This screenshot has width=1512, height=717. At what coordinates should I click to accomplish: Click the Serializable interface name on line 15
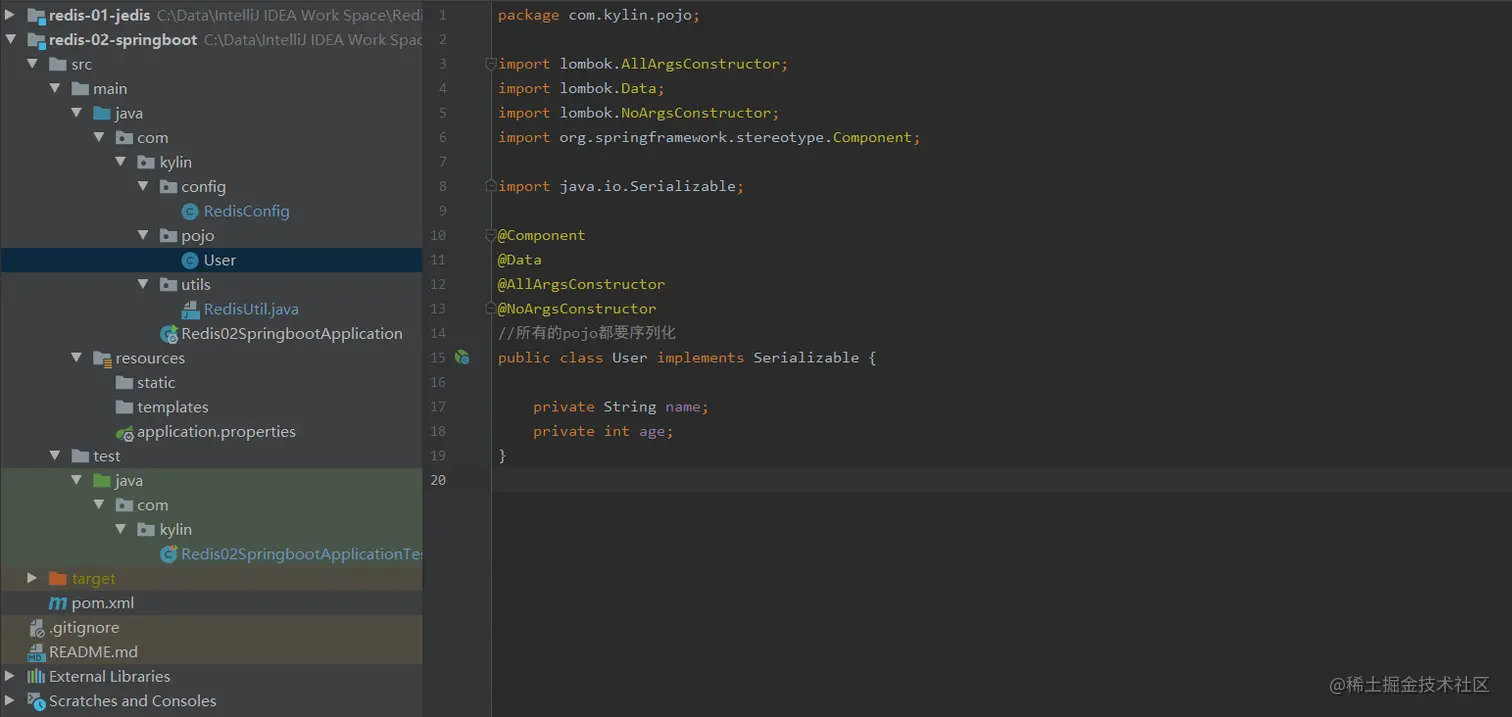click(x=806, y=357)
